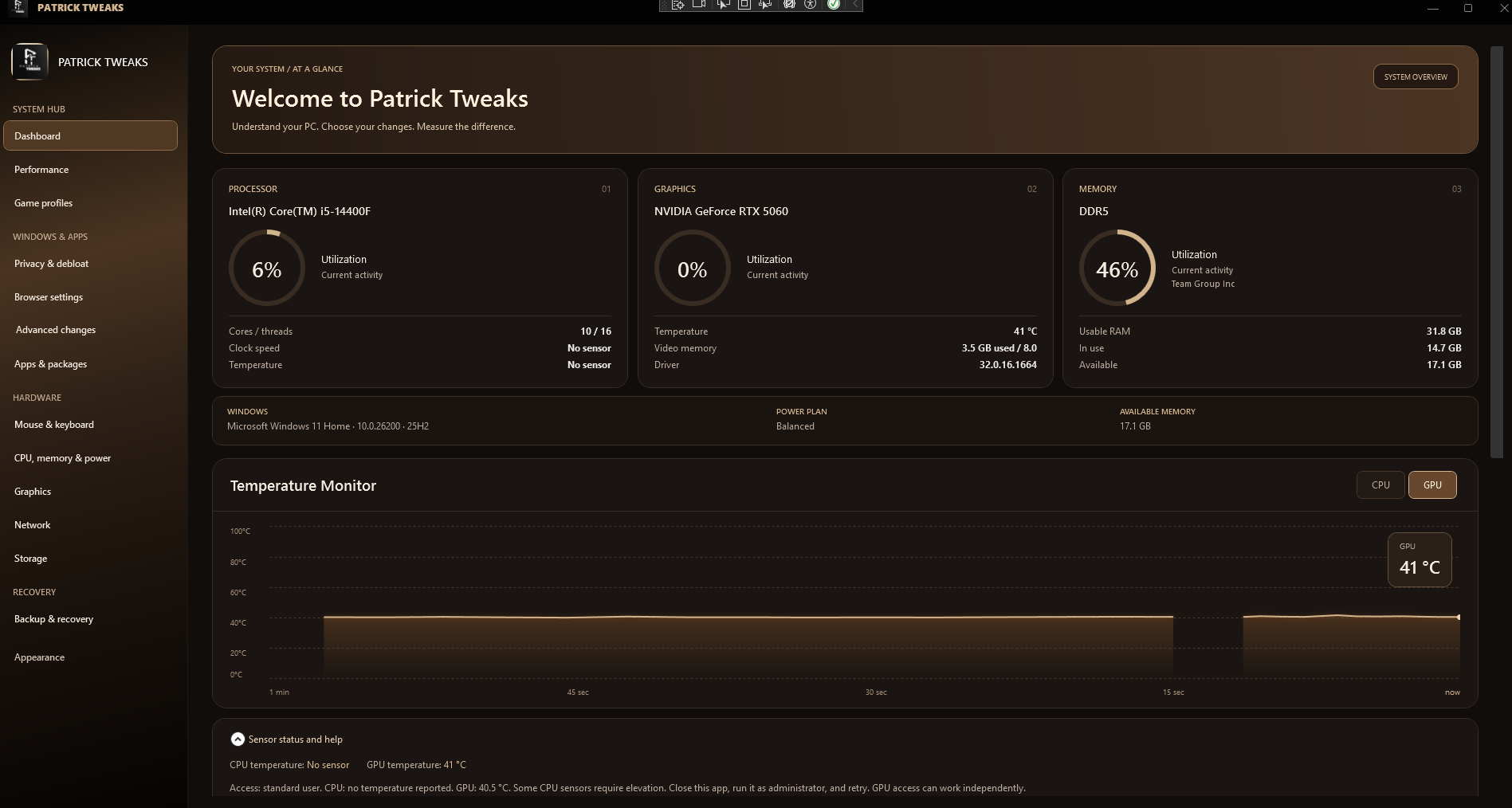Image resolution: width=1512 pixels, height=808 pixels.
Task: Click the 0% graphics utilization gauge
Action: [x=693, y=269]
